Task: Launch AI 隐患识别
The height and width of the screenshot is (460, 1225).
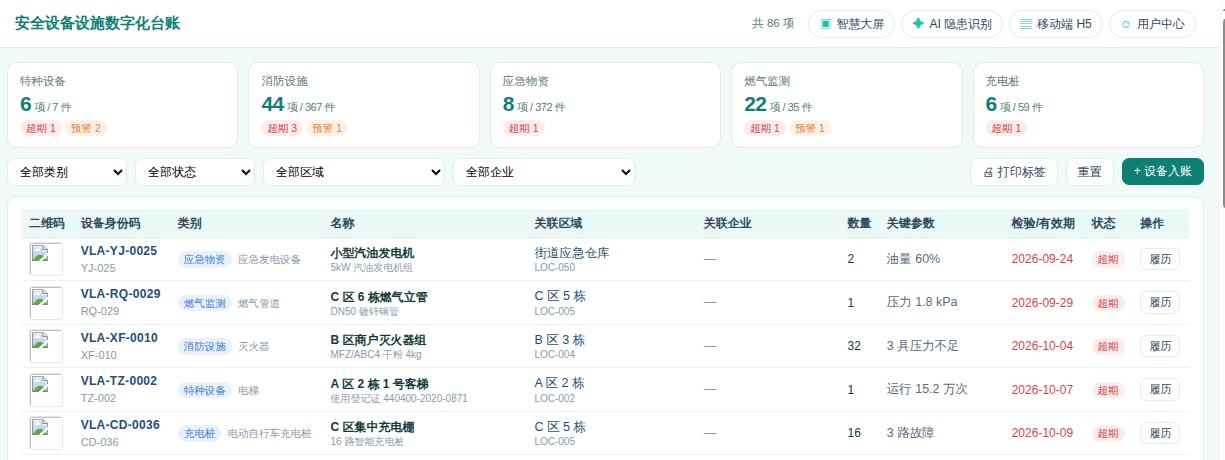Action: coord(952,24)
